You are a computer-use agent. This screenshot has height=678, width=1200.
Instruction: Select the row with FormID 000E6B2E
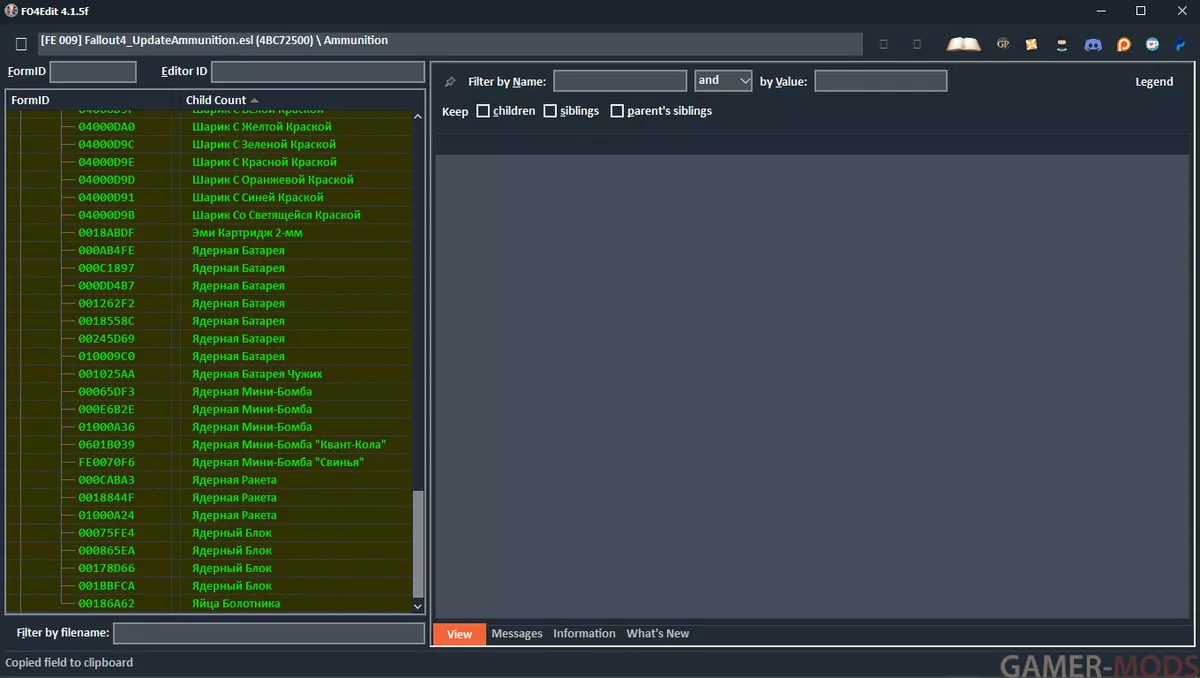tap(208, 410)
